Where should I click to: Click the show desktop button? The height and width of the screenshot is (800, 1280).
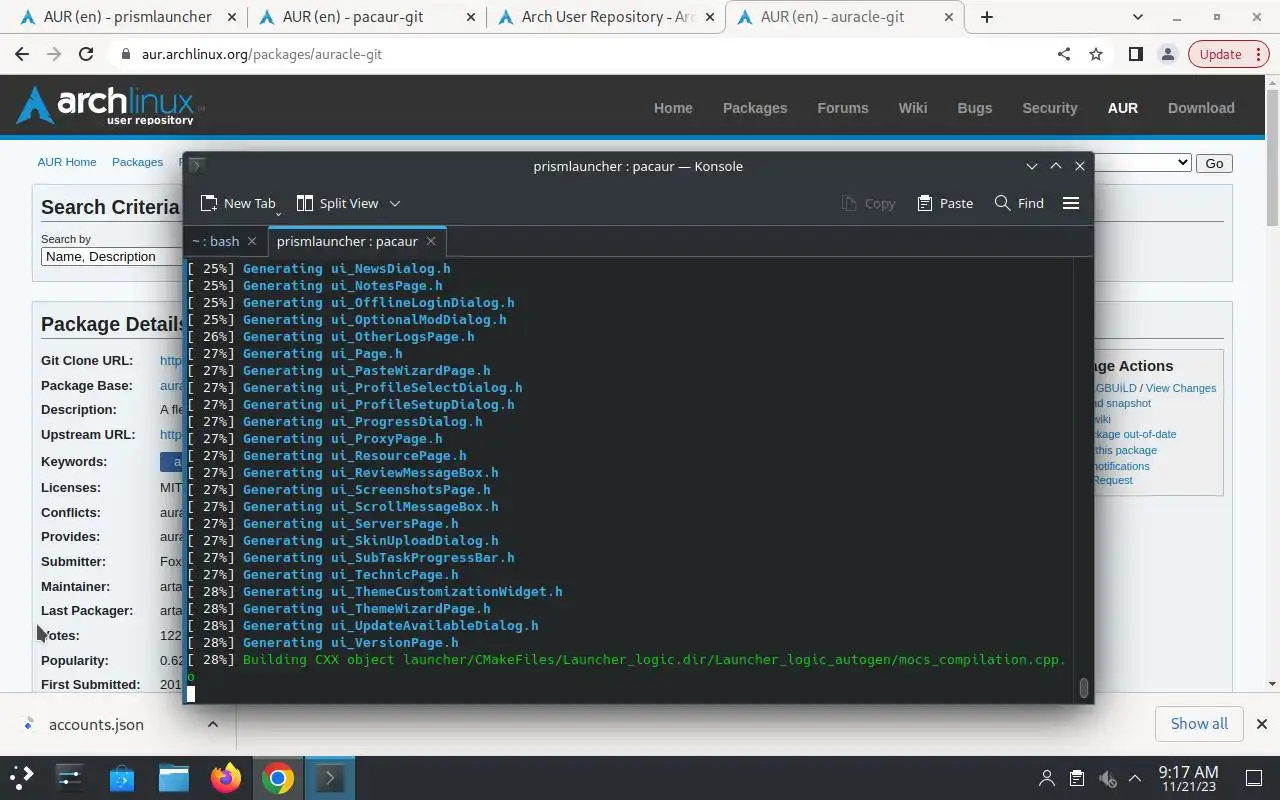(x=1254, y=778)
